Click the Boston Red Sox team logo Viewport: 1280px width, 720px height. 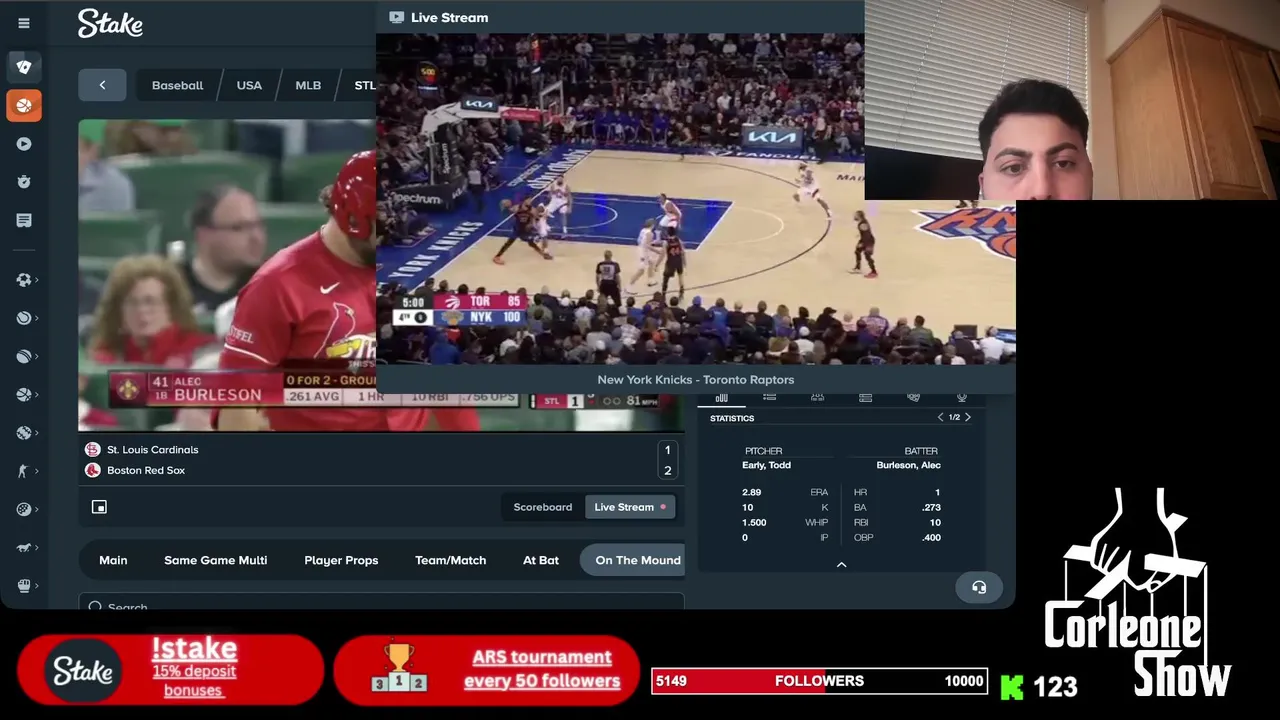[x=92, y=470]
